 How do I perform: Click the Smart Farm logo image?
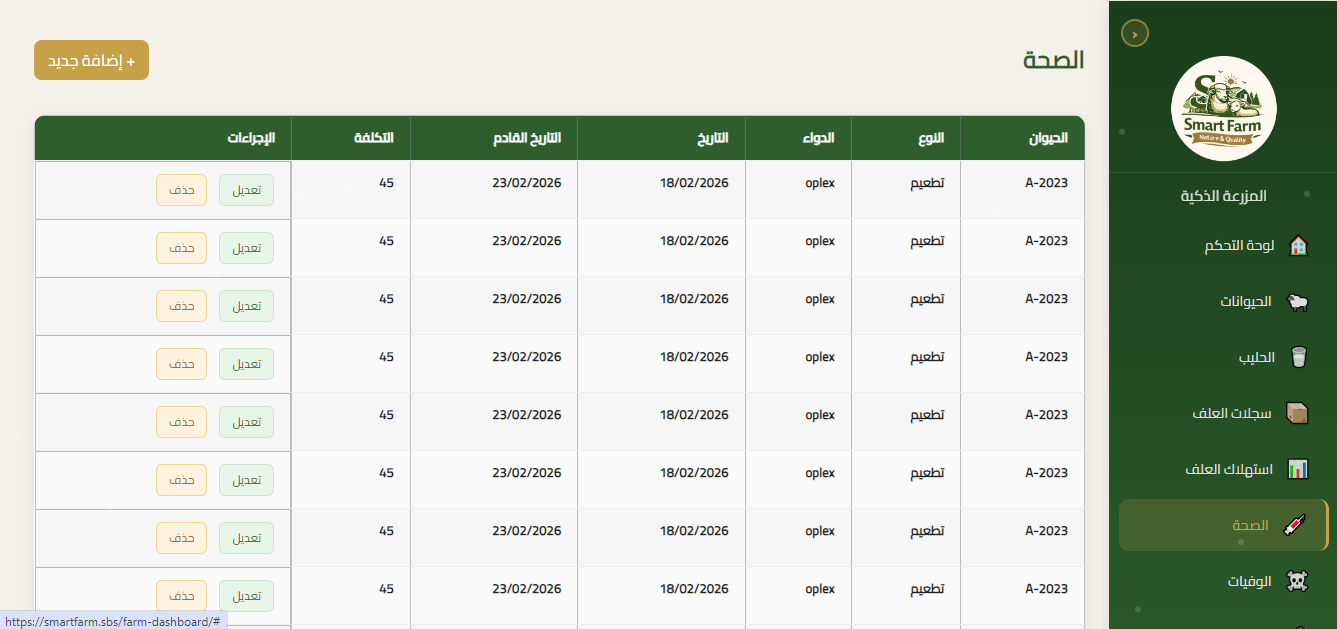point(1223,109)
